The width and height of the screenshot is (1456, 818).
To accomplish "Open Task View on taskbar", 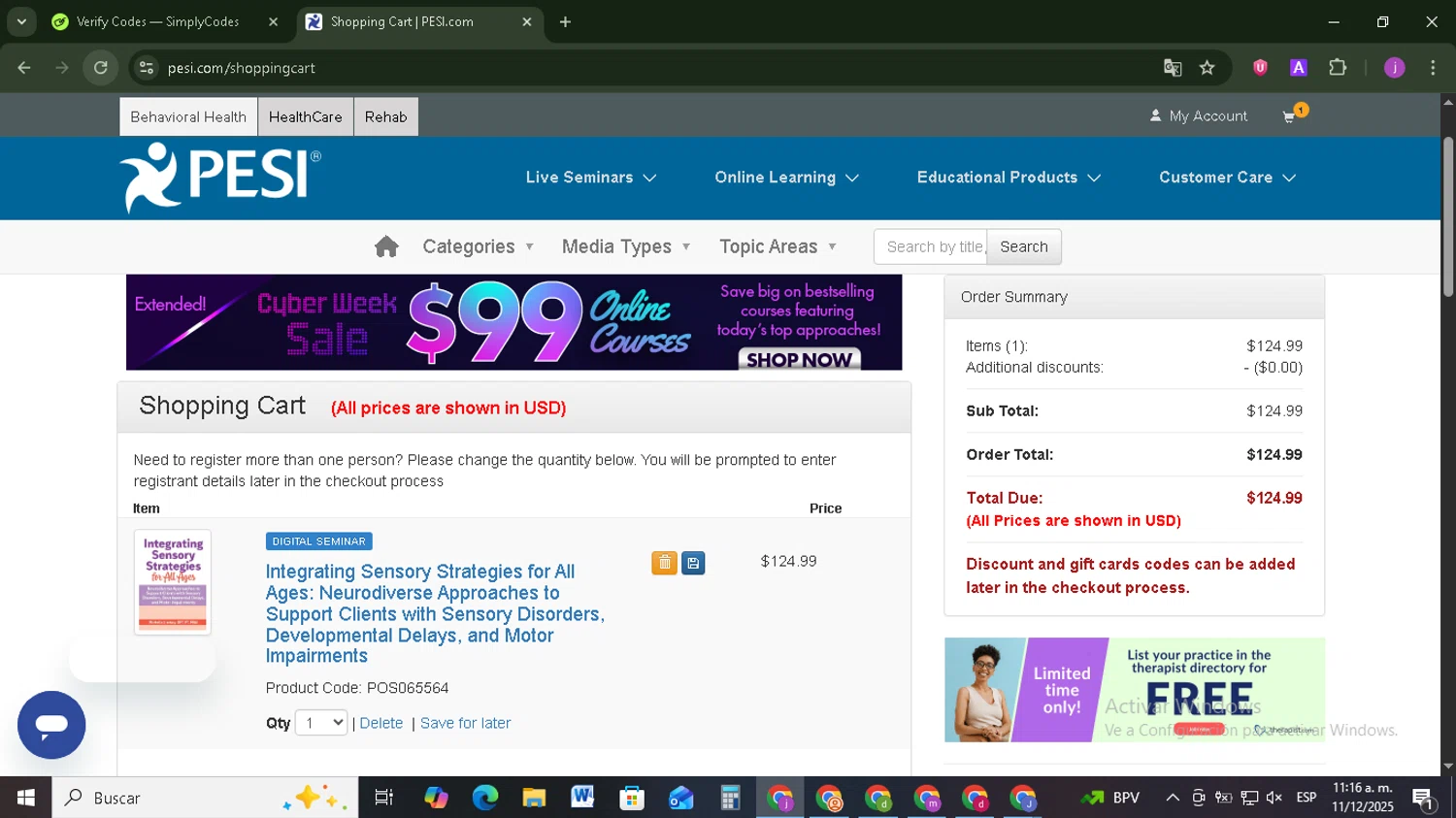I will (383, 798).
